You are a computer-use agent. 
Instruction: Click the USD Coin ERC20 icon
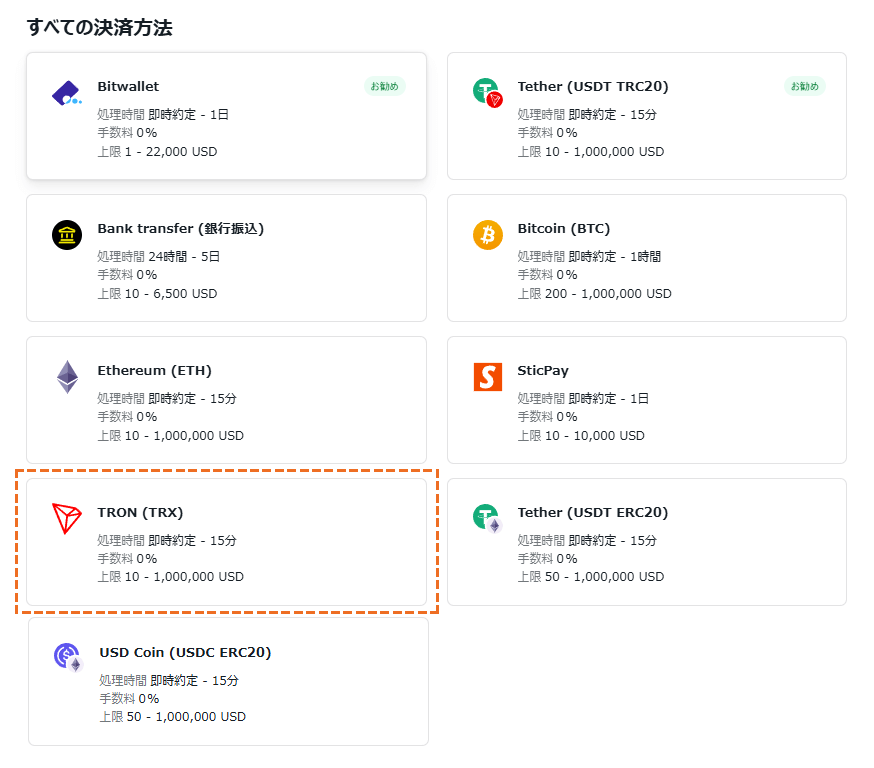pos(69,658)
